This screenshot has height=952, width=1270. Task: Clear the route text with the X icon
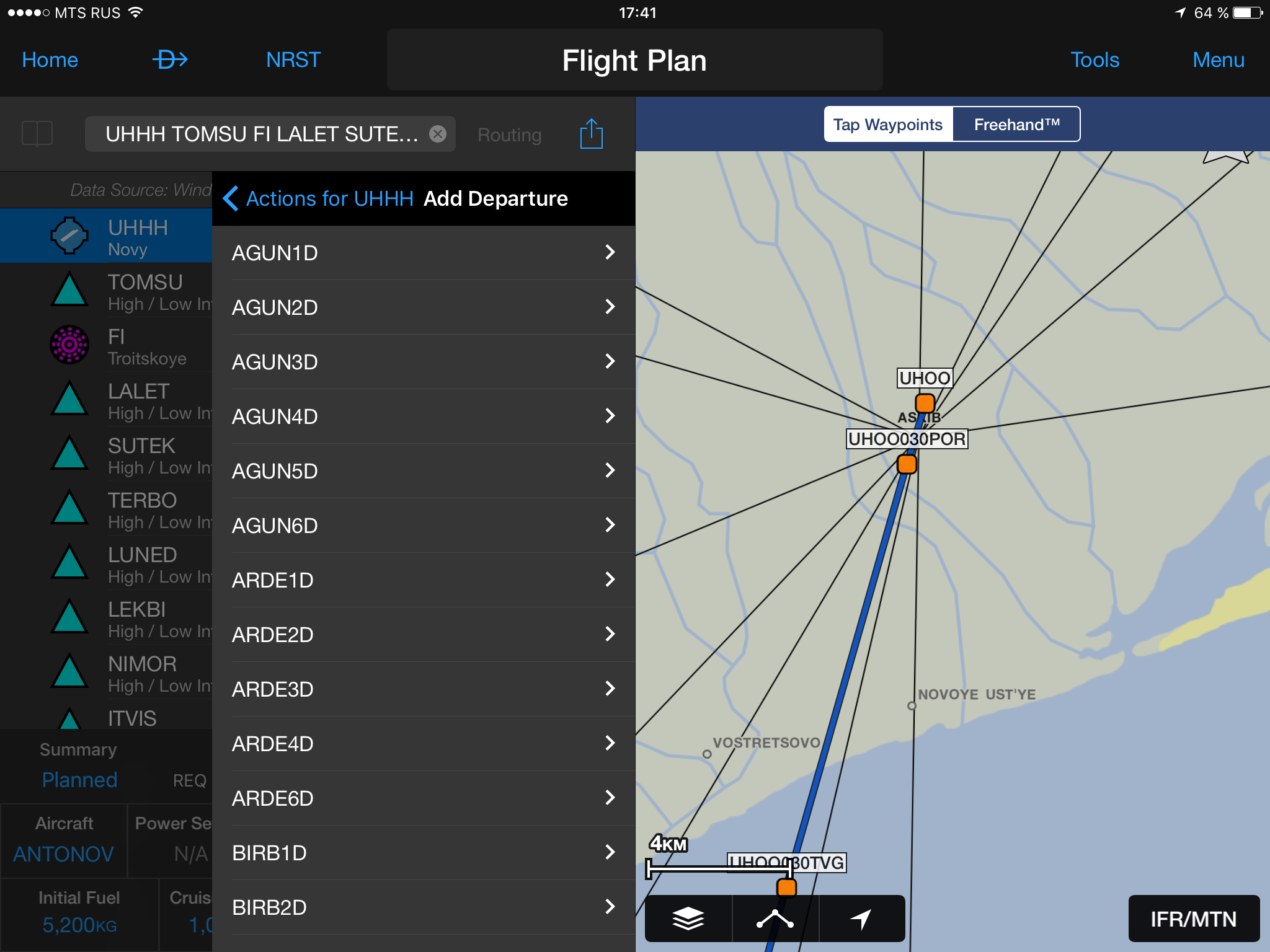click(x=438, y=134)
